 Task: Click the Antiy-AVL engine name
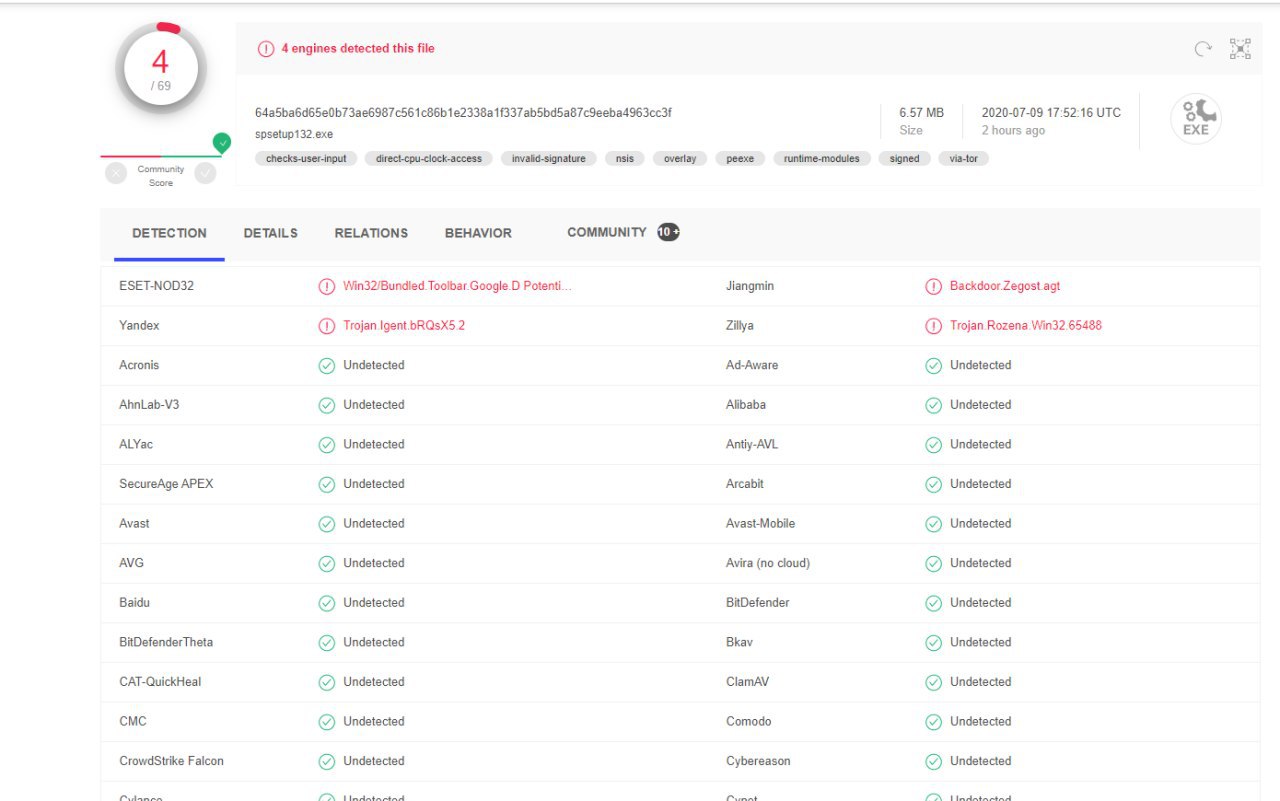pyautogui.click(x=752, y=444)
